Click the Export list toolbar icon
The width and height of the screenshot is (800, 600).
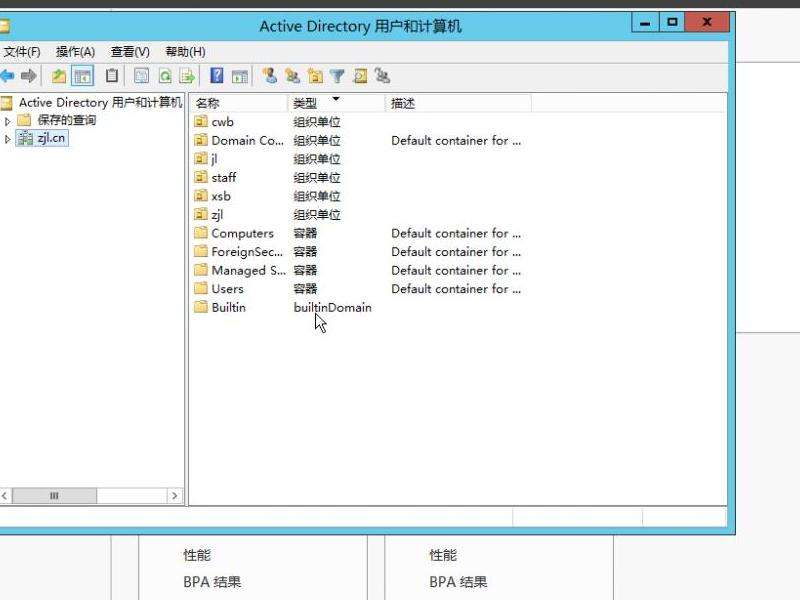coord(187,77)
